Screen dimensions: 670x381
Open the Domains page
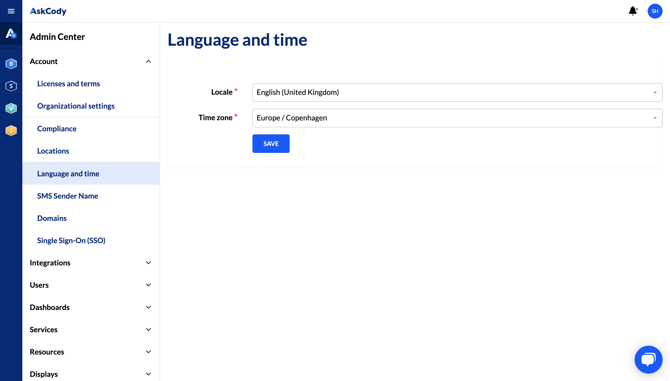tap(52, 218)
